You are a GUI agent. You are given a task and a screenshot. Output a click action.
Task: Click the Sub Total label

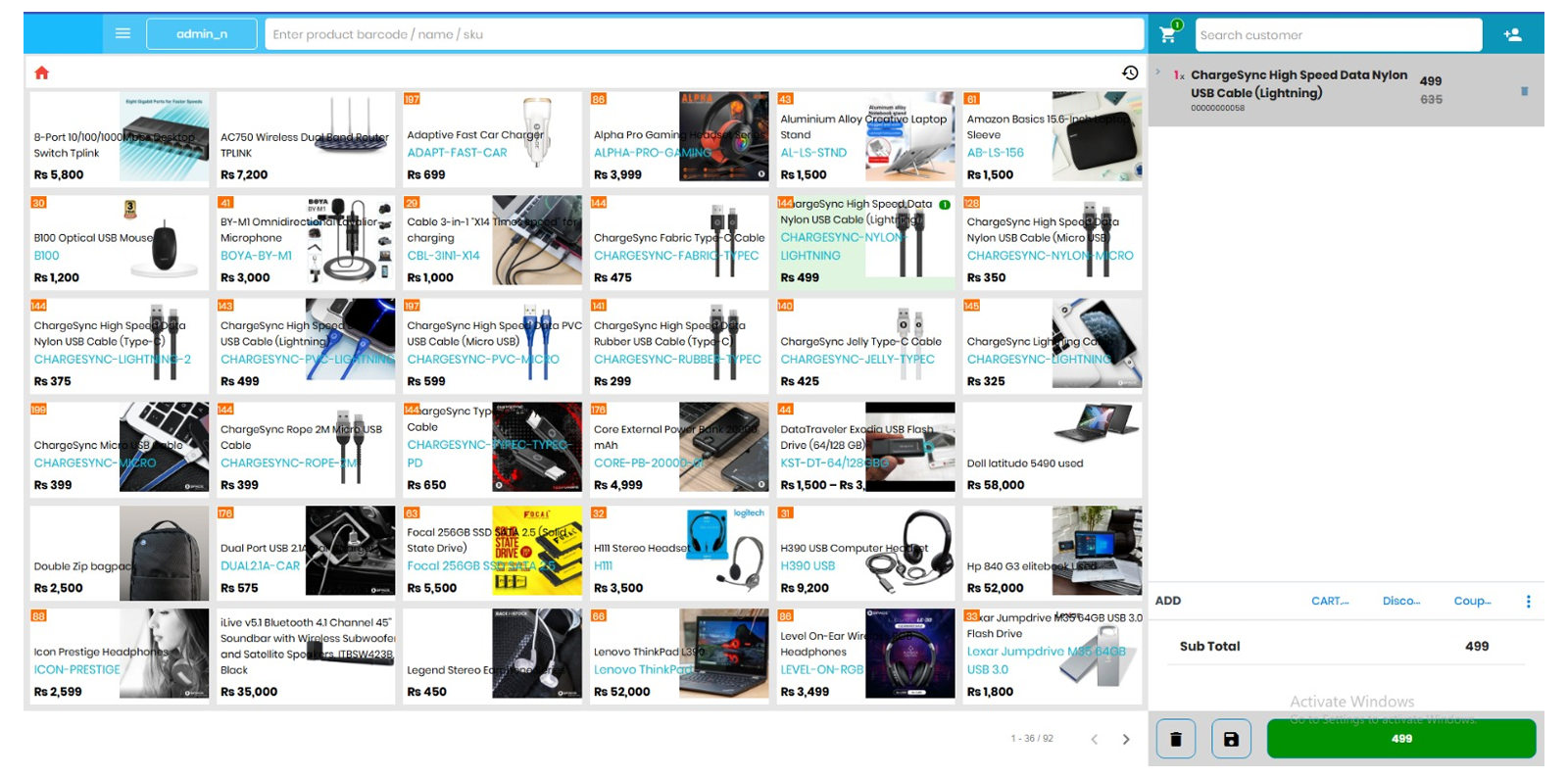1209,647
